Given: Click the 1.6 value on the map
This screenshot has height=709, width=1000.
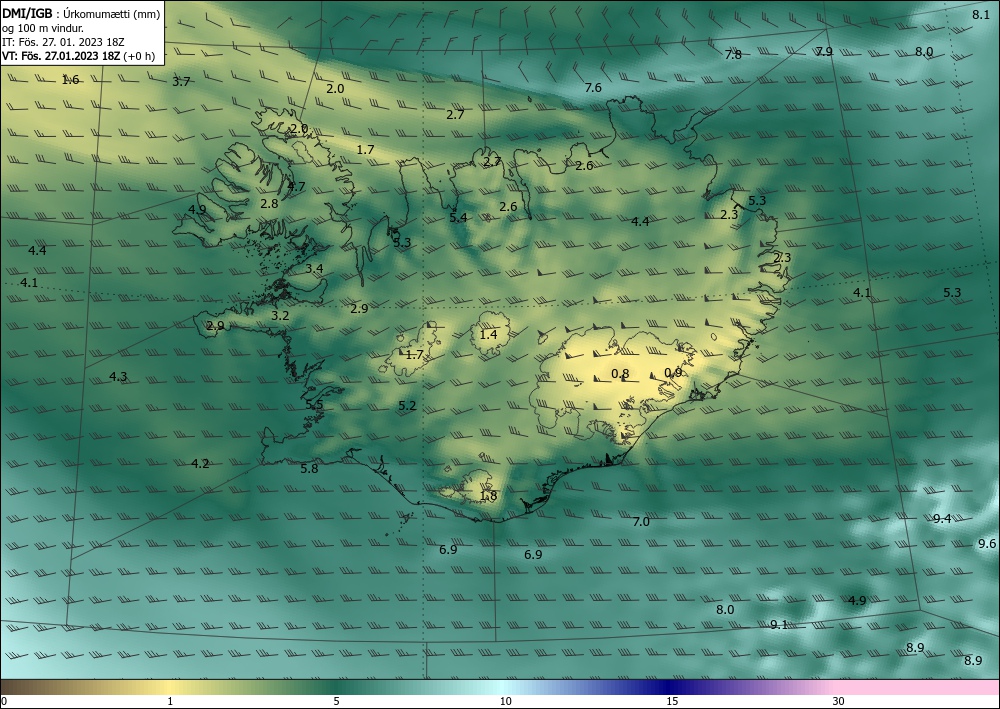Looking at the screenshot, I should coord(70,80).
